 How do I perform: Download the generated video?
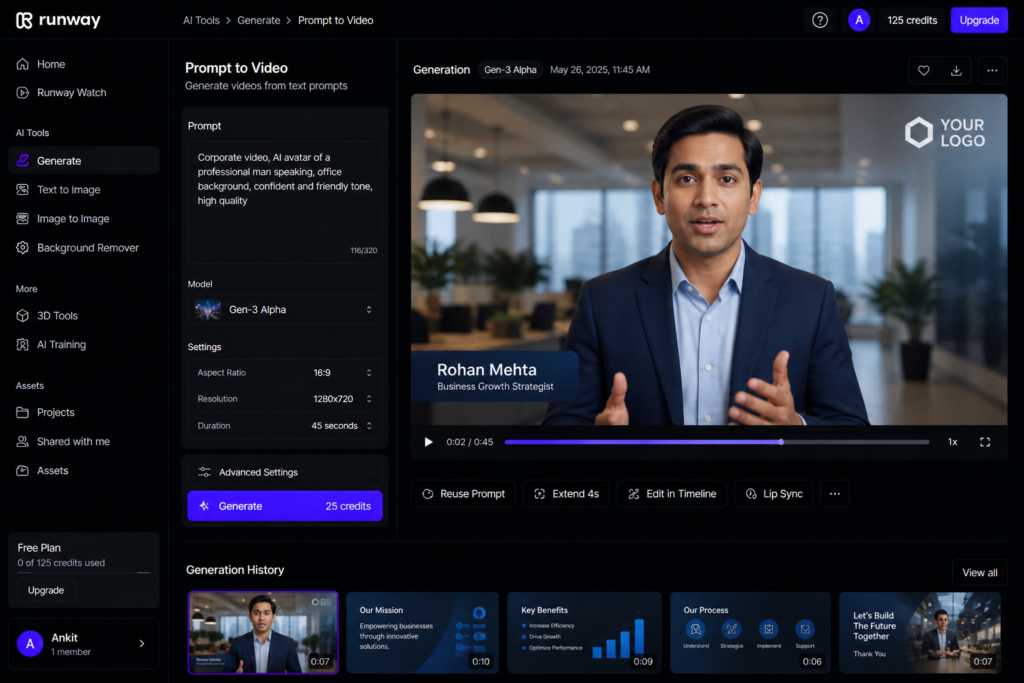[x=956, y=71]
